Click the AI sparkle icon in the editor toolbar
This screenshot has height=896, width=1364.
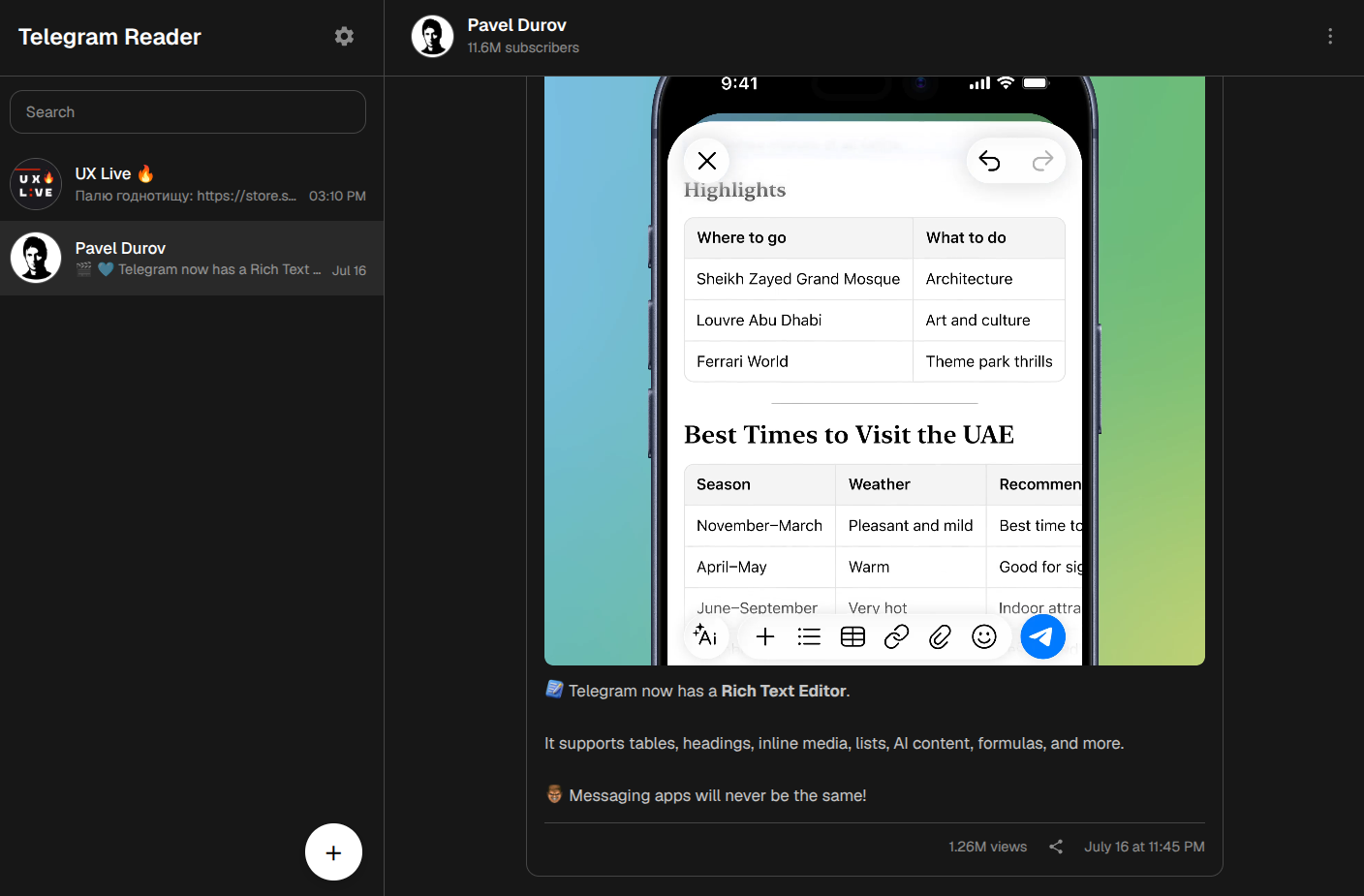(x=705, y=636)
